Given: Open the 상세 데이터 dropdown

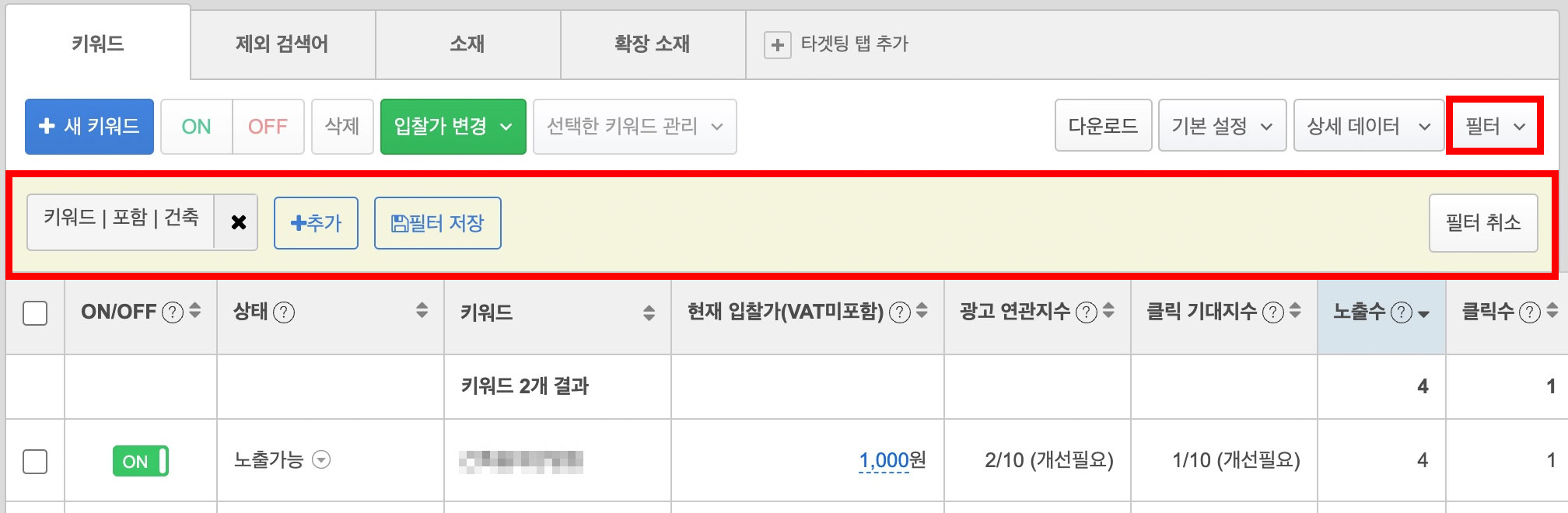Looking at the screenshot, I should (x=1368, y=126).
